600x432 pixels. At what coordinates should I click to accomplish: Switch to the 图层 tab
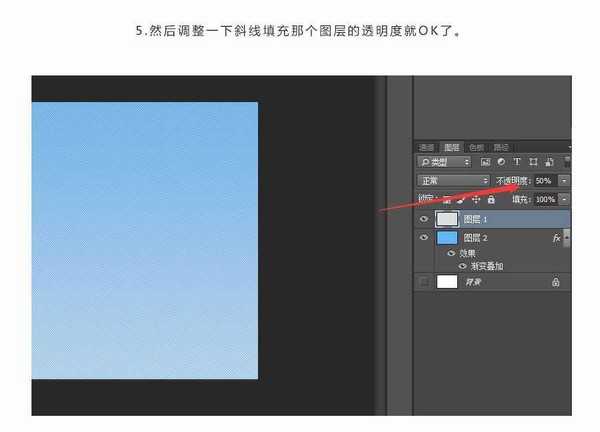click(452, 147)
